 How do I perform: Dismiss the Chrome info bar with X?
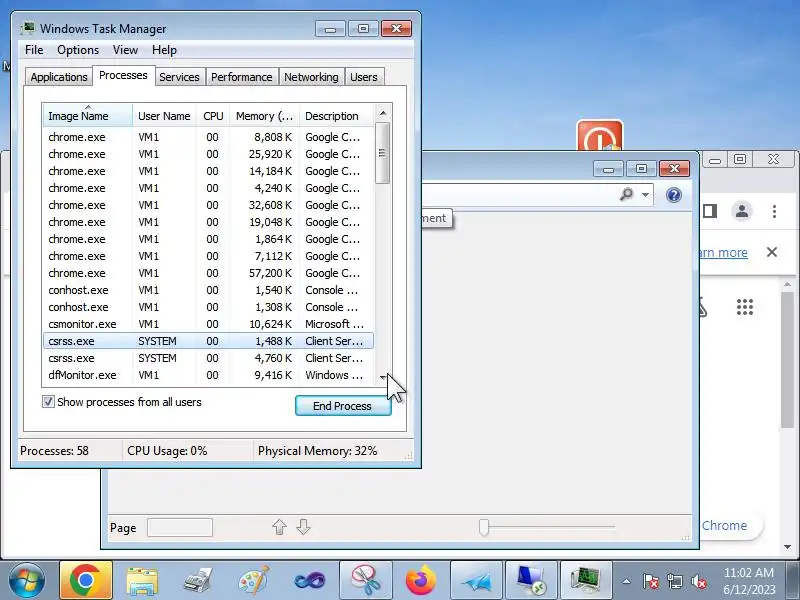point(772,252)
